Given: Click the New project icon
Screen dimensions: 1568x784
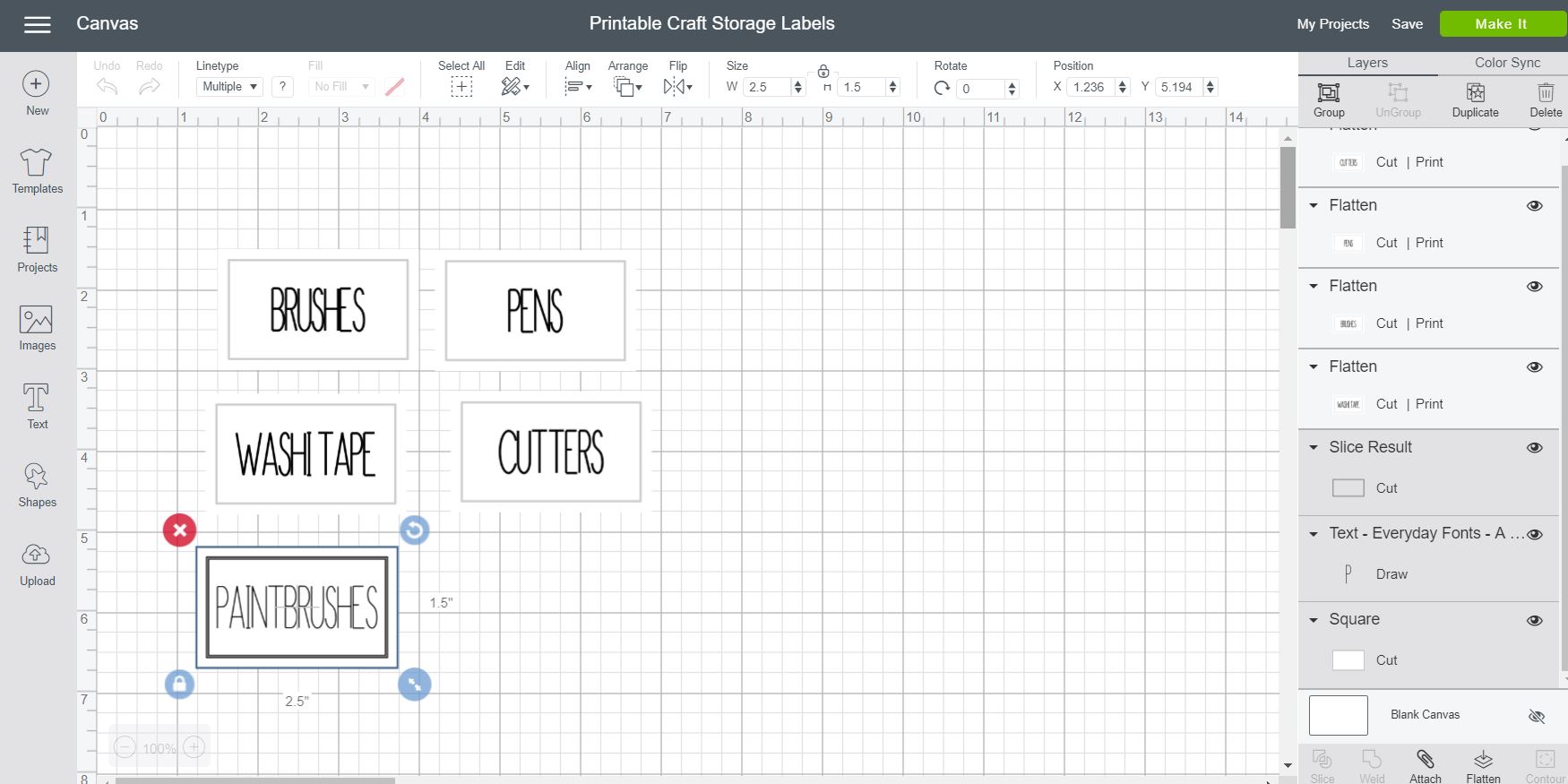Looking at the screenshot, I should click(36, 84).
